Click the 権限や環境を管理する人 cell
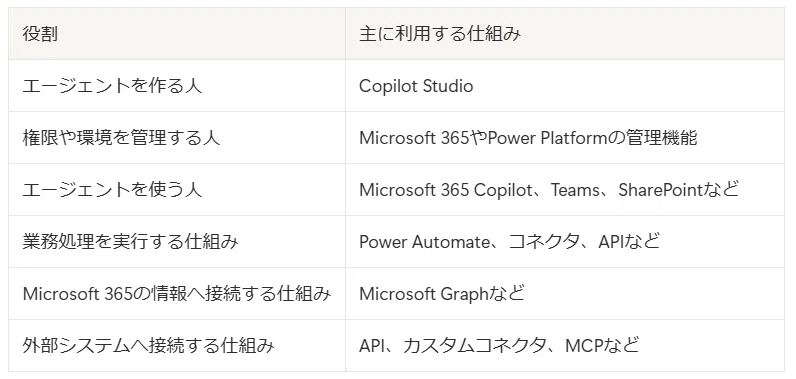Screen dimensions: 796x379 coord(177,137)
